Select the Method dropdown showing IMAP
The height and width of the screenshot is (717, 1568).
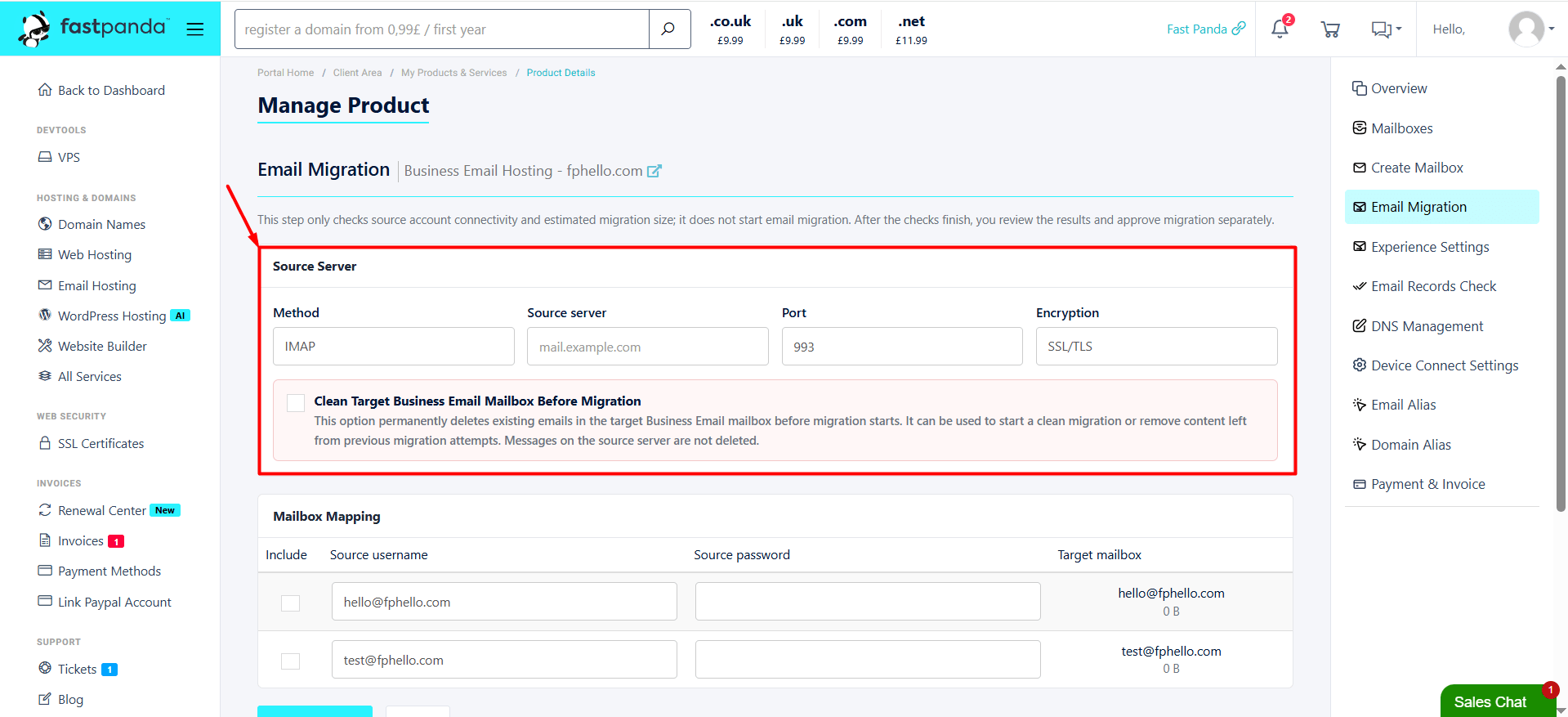(x=394, y=347)
